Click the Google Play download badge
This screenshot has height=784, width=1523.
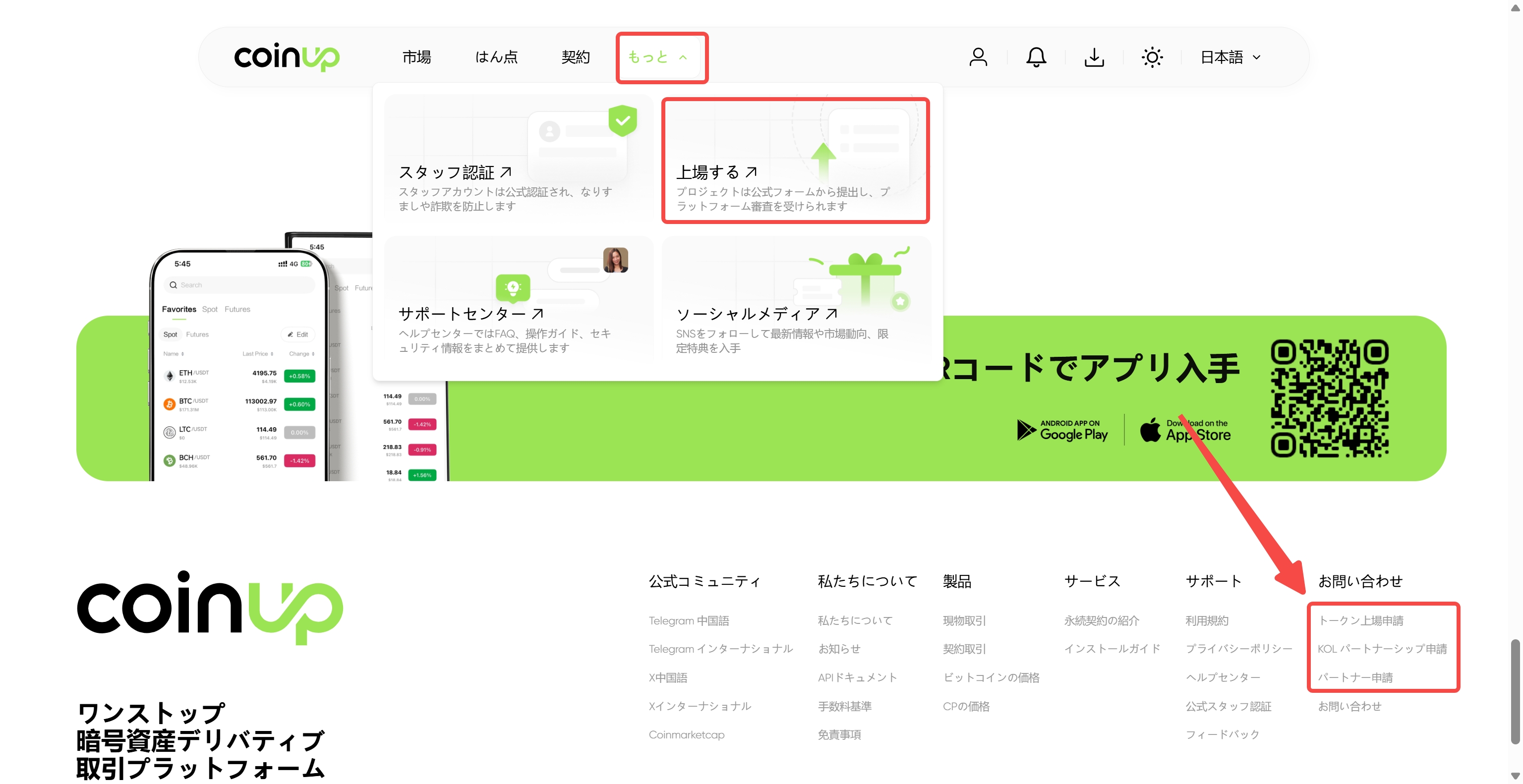tap(1062, 430)
